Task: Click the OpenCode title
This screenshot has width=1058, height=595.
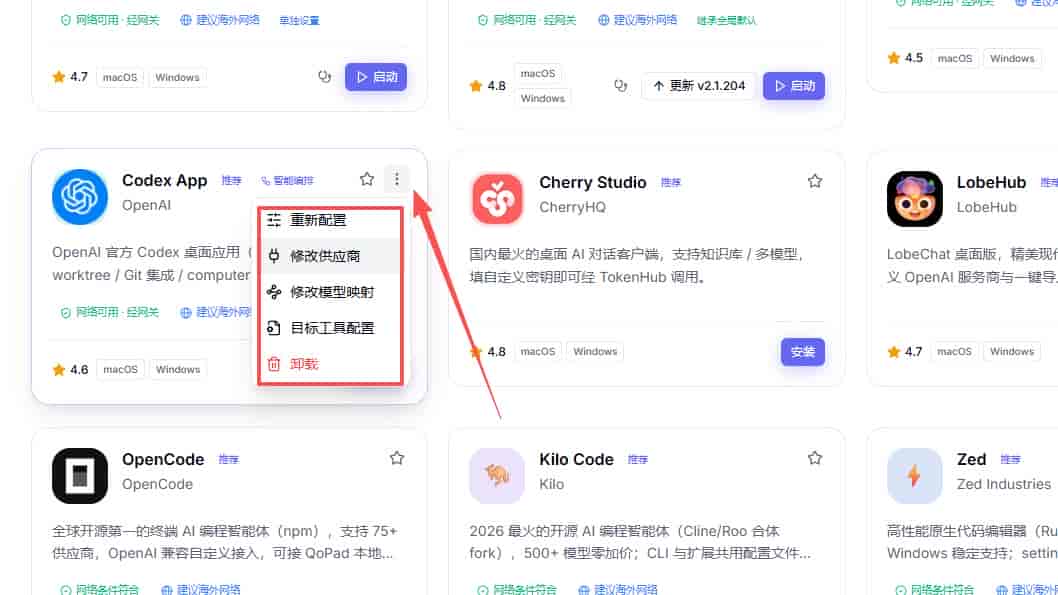Action: 163,459
